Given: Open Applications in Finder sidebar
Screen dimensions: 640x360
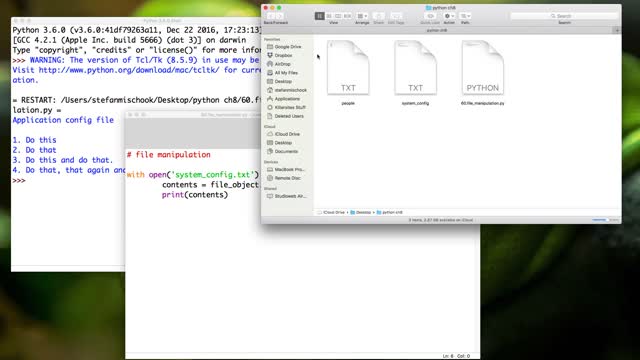Looking at the screenshot, I should pos(287,99).
